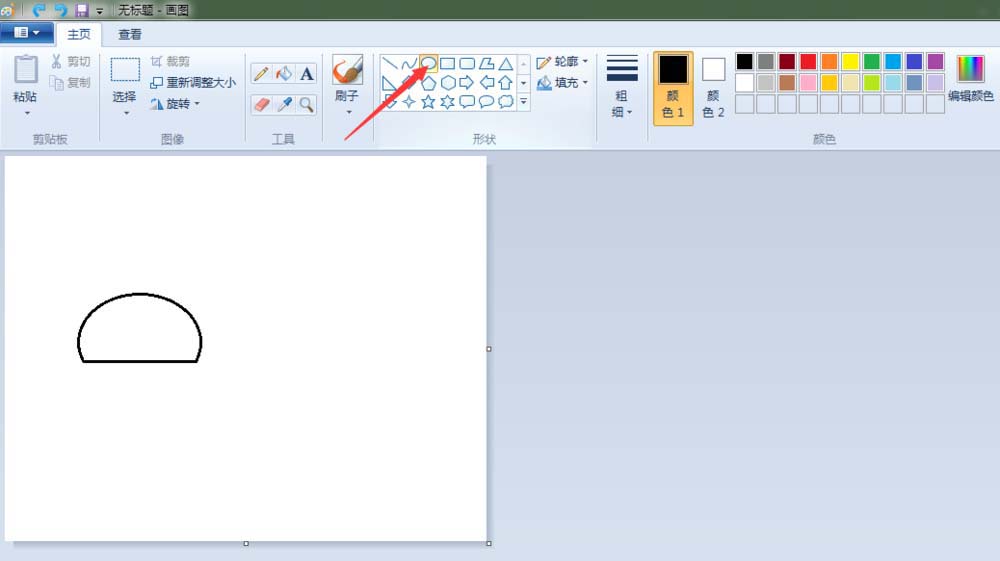Click the rectangular Select (选择) icon

point(125,69)
